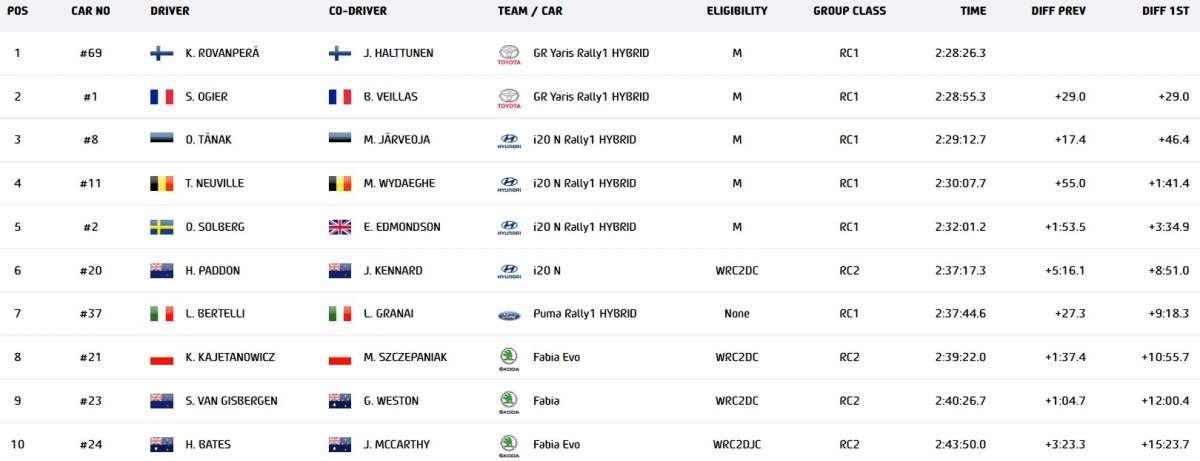Click the Finnish flag beside K. Rovanperä

pos(161,53)
